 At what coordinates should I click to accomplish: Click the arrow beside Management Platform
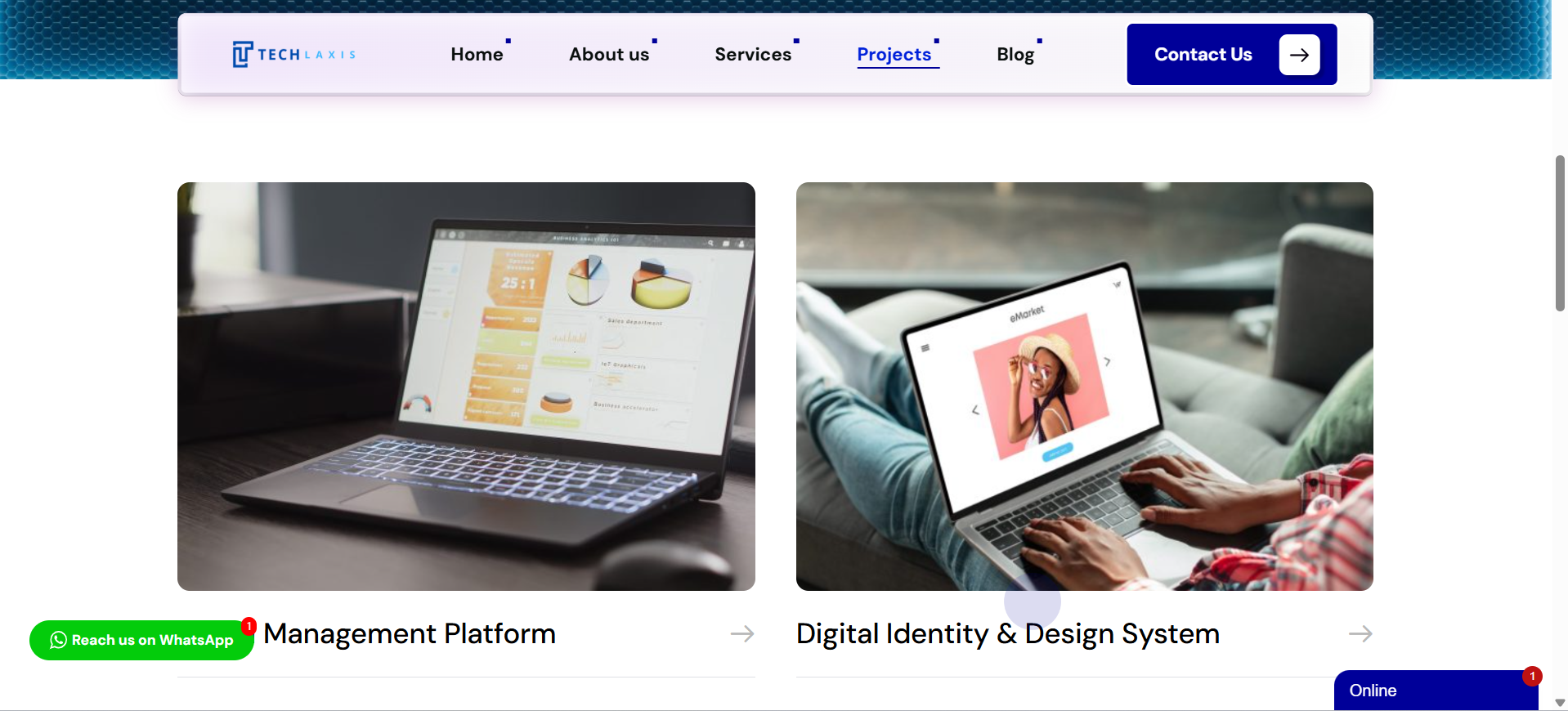(x=742, y=633)
